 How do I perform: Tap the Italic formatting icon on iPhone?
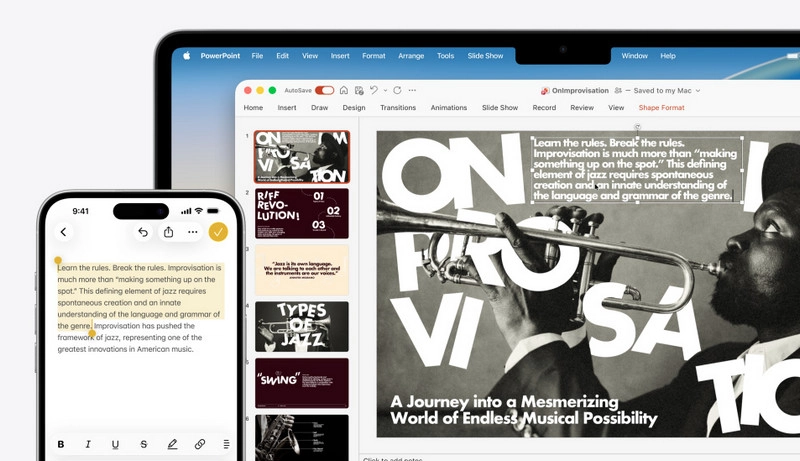pos(88,444)
